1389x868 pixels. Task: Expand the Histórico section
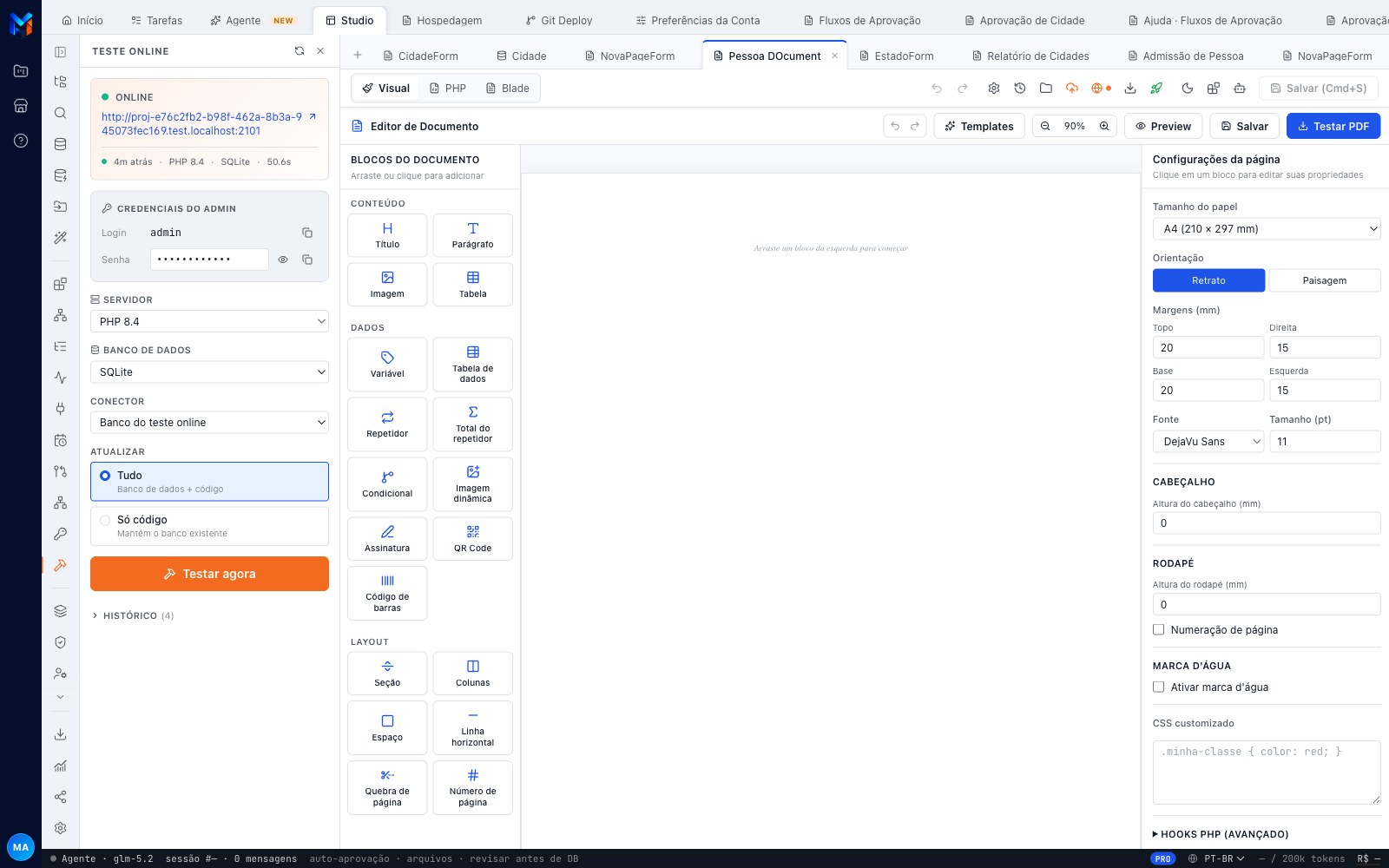point(133,615)
